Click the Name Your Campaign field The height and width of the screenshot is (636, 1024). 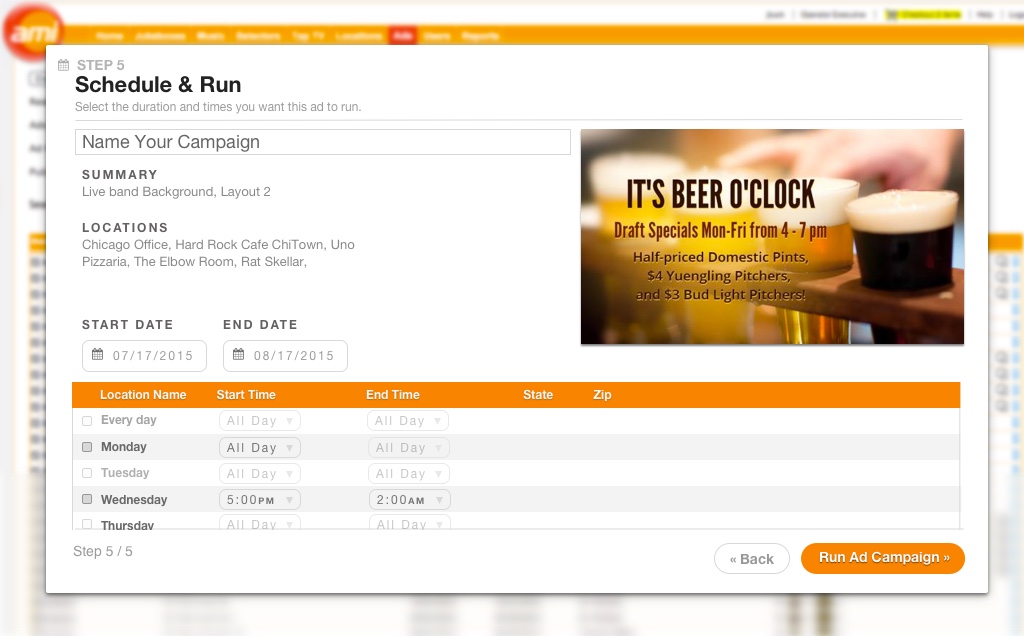pyautogui.click(x=322, y=142)
